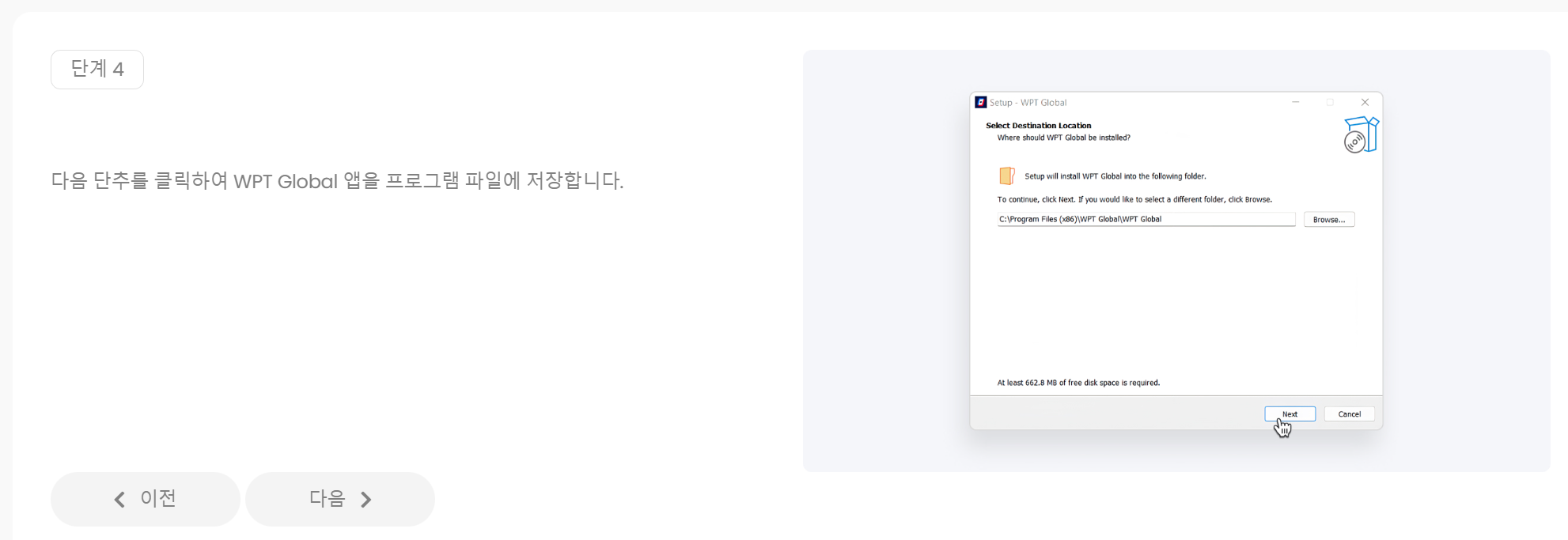The image size is (1568, 540).
Task: Select the 단계 4 step badge
Action: (x=97, y=70)
